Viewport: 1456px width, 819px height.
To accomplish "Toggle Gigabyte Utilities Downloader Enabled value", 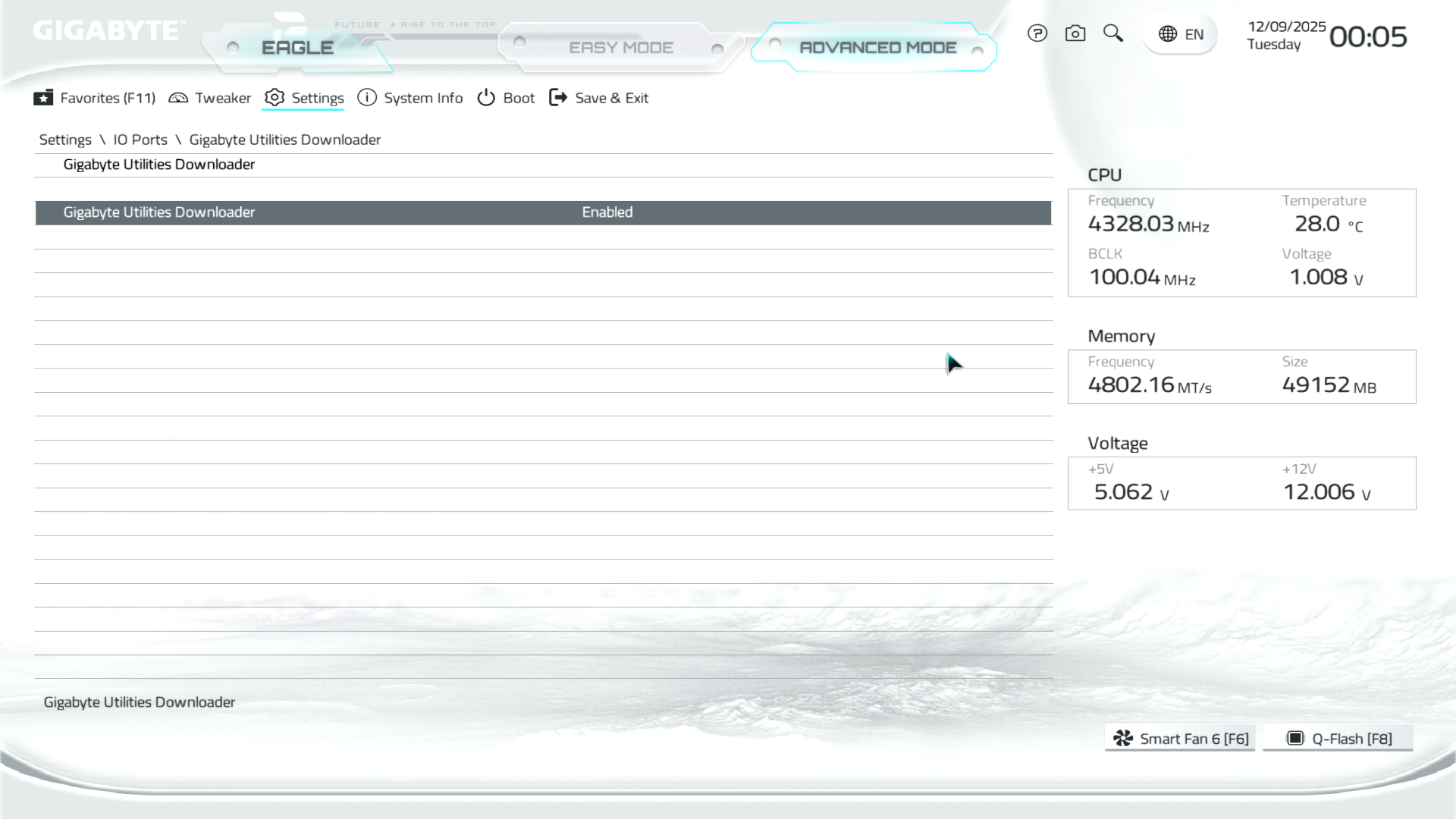I will pos(607,212).
